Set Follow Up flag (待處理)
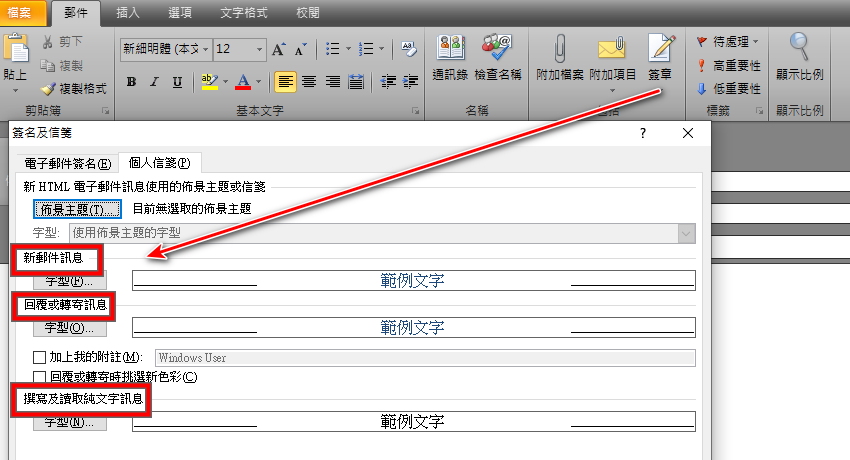Image resolution: width=850 pixels, height=460 pixels. pyautogui.click(x=727, y=42)
